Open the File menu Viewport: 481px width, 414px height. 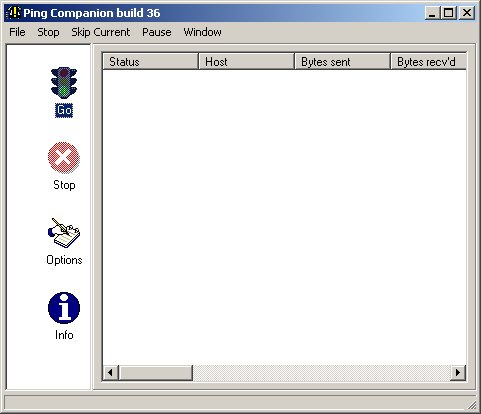point(17,32)
